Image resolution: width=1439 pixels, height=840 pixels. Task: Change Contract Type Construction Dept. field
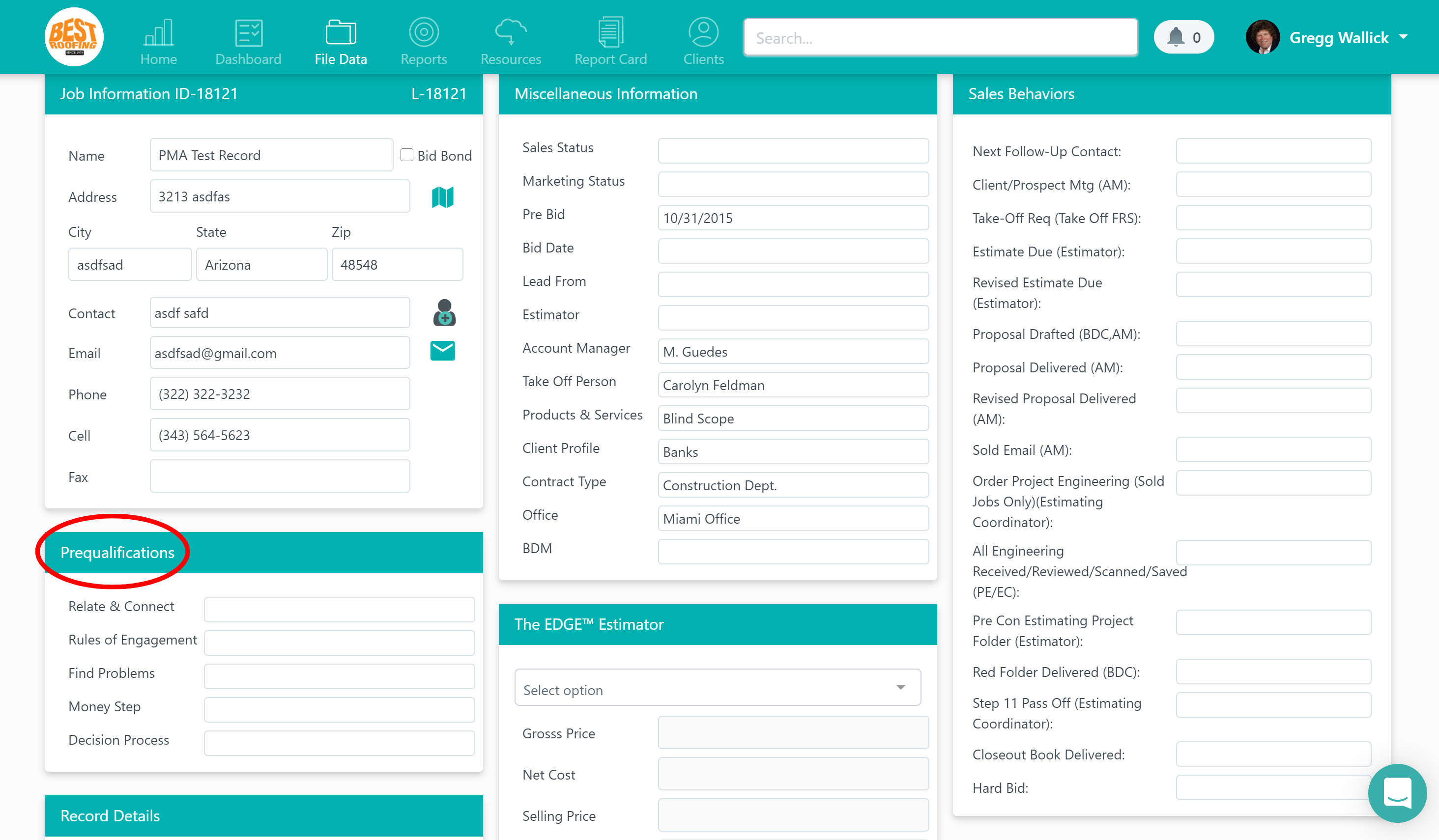click(x=793, y=484)
